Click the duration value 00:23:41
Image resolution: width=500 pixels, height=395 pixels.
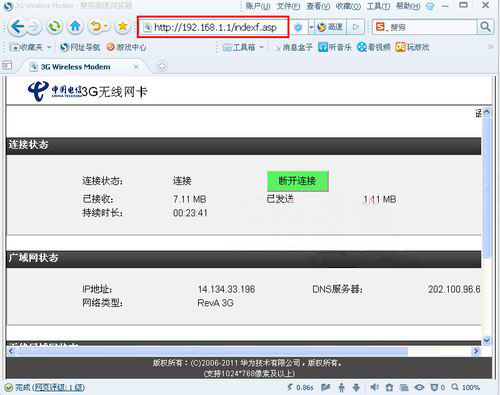pyautogui.click(x=190, y=213)
